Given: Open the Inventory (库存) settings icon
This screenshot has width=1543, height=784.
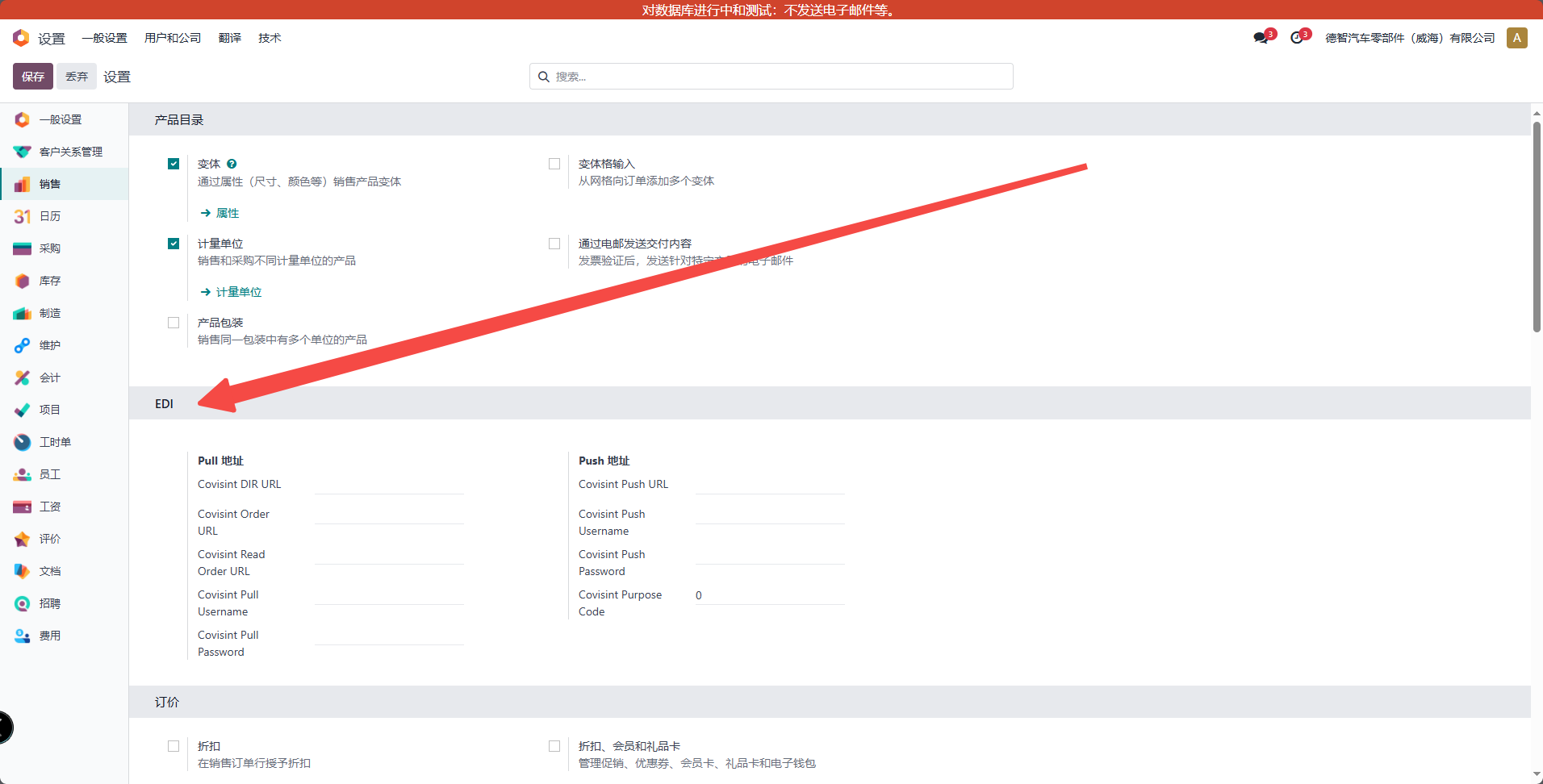Looking at the screenshot, I should tap(22, 281).
